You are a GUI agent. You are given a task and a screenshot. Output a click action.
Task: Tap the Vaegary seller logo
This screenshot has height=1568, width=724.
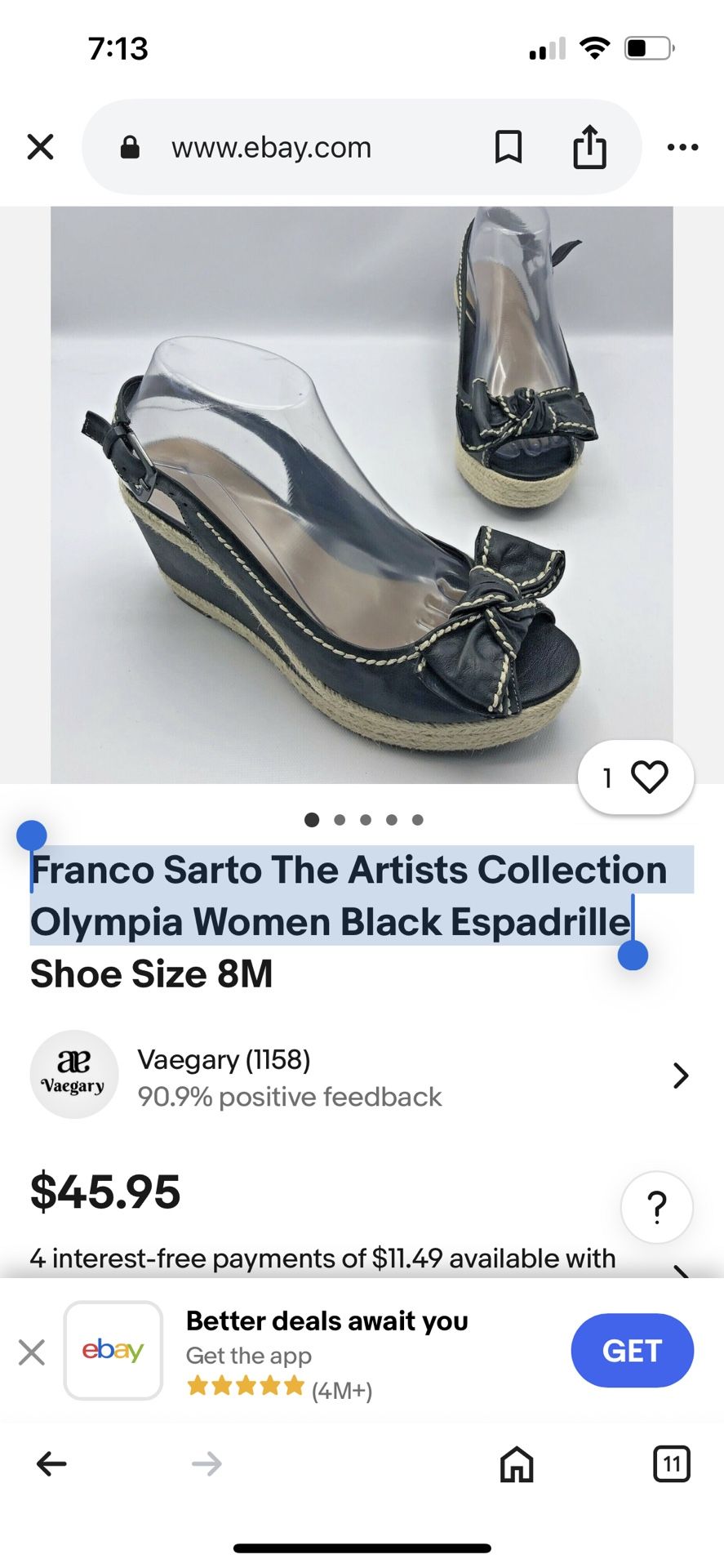(x=73, y=1075)
